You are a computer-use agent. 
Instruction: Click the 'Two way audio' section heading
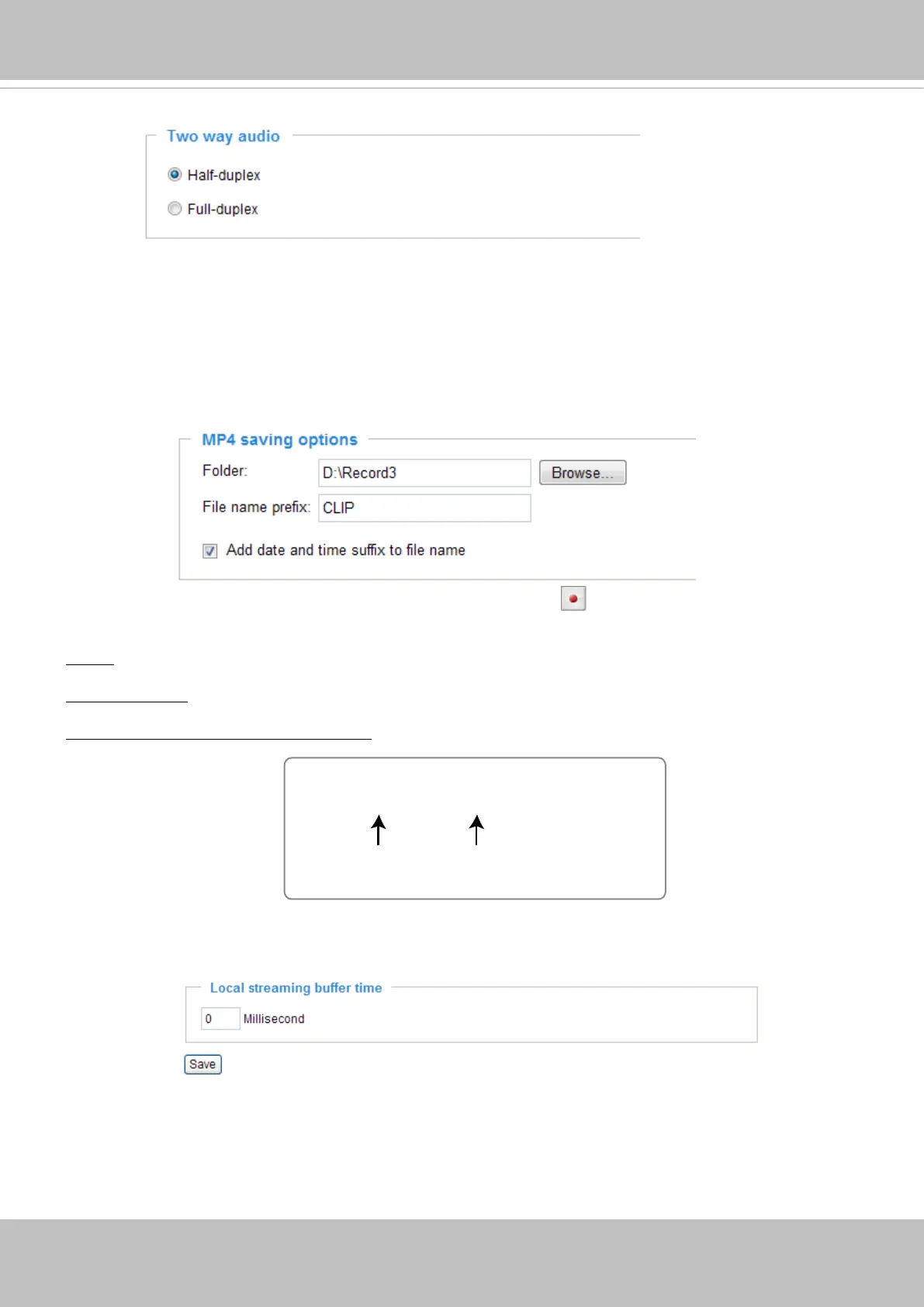(223, 137)
